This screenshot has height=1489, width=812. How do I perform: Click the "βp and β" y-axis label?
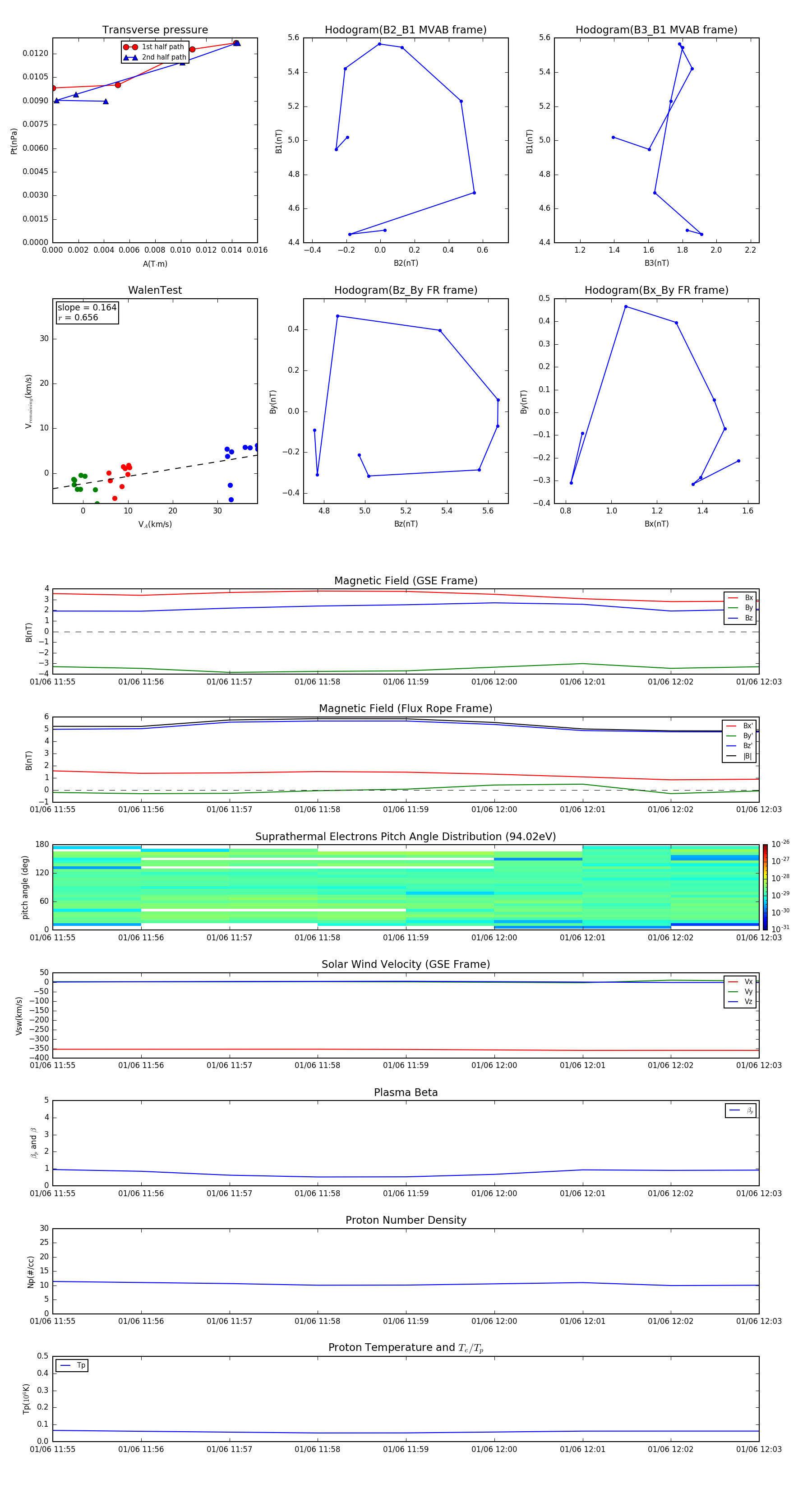[34, 1143]
